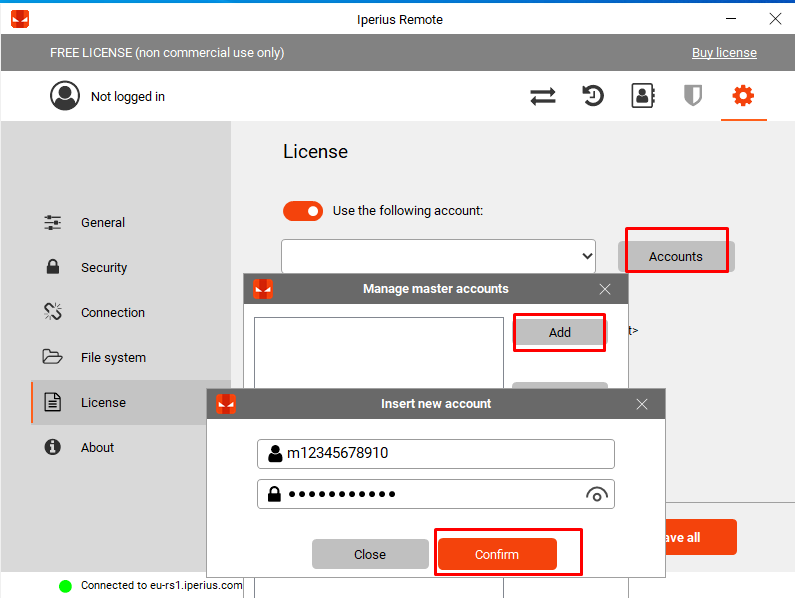Click the Iperius logo in Manage master accounts title

click(x=263, y=289)
